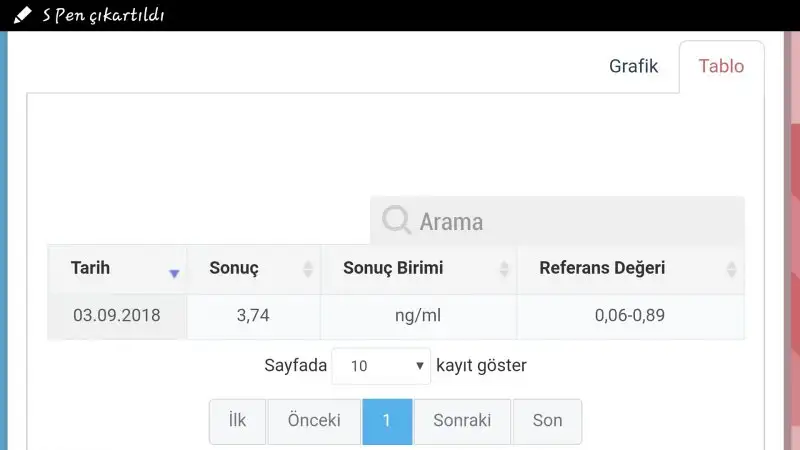Screen dimensions: 800x450
Task: Jump to last page with Son
Action: click(x=547, y=421)
